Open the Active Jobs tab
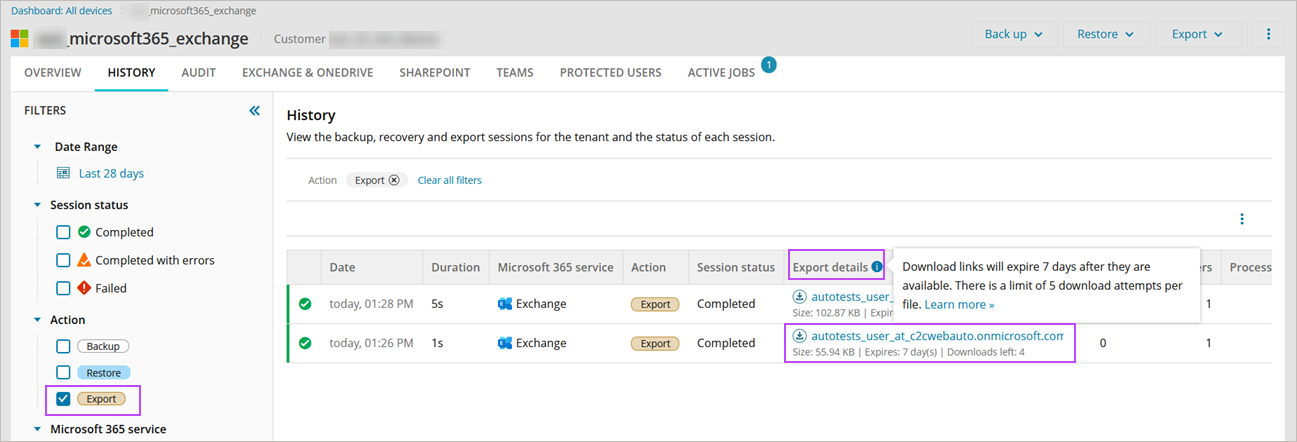This screenshot has height=442, width=1297. tap(721, 73)
